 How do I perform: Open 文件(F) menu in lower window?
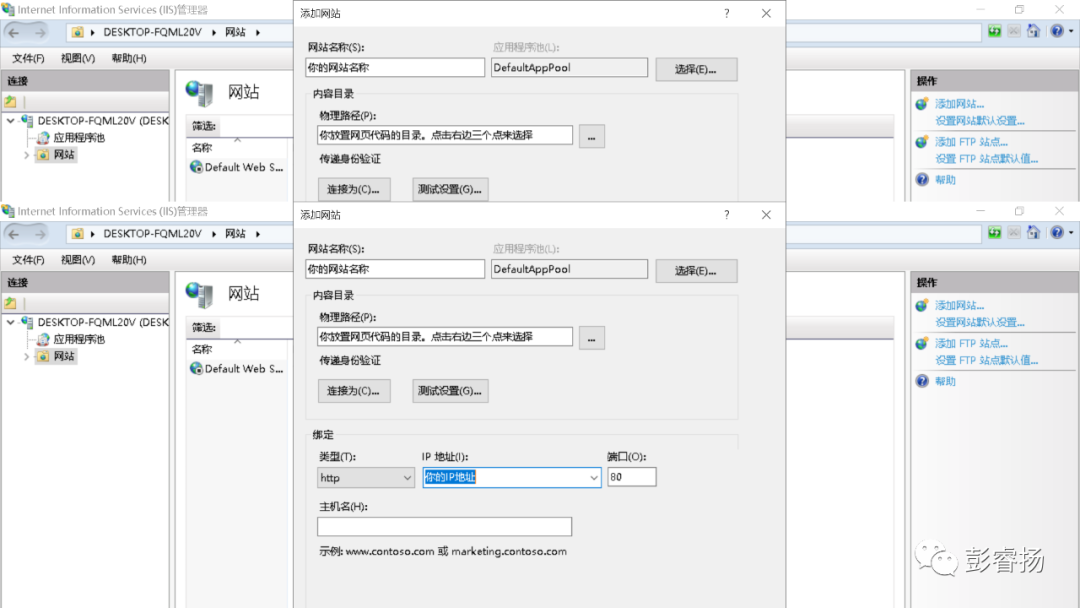tap(28, 260)
